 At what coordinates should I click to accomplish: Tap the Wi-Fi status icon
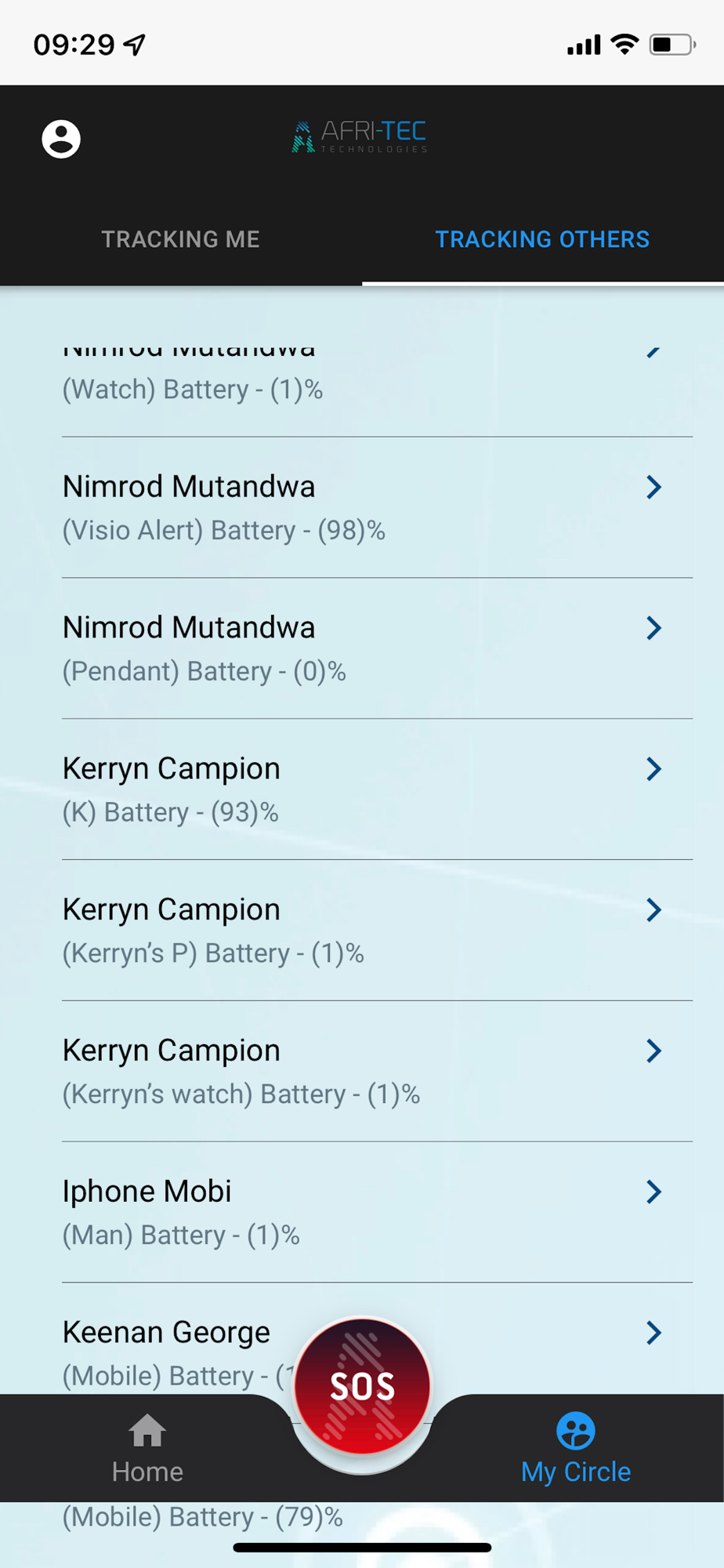click(624, 44)
